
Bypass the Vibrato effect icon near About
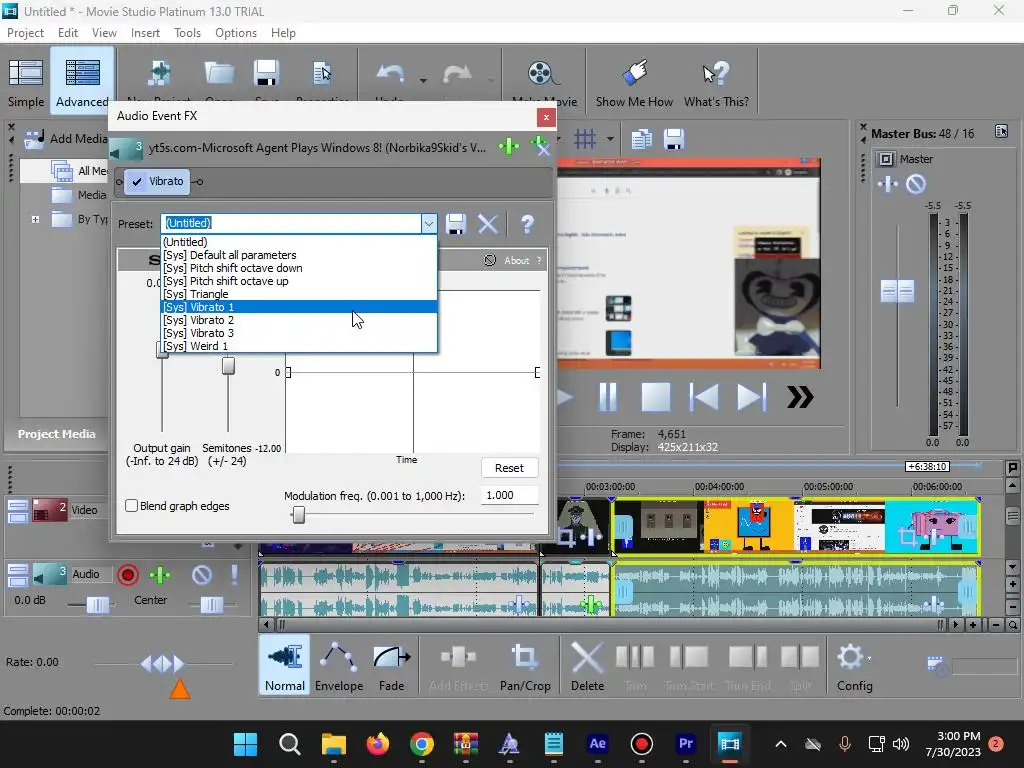(490, 261)
